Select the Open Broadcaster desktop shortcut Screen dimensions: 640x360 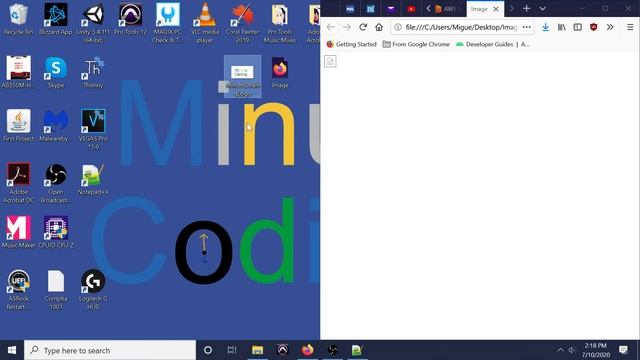(56, 183)
